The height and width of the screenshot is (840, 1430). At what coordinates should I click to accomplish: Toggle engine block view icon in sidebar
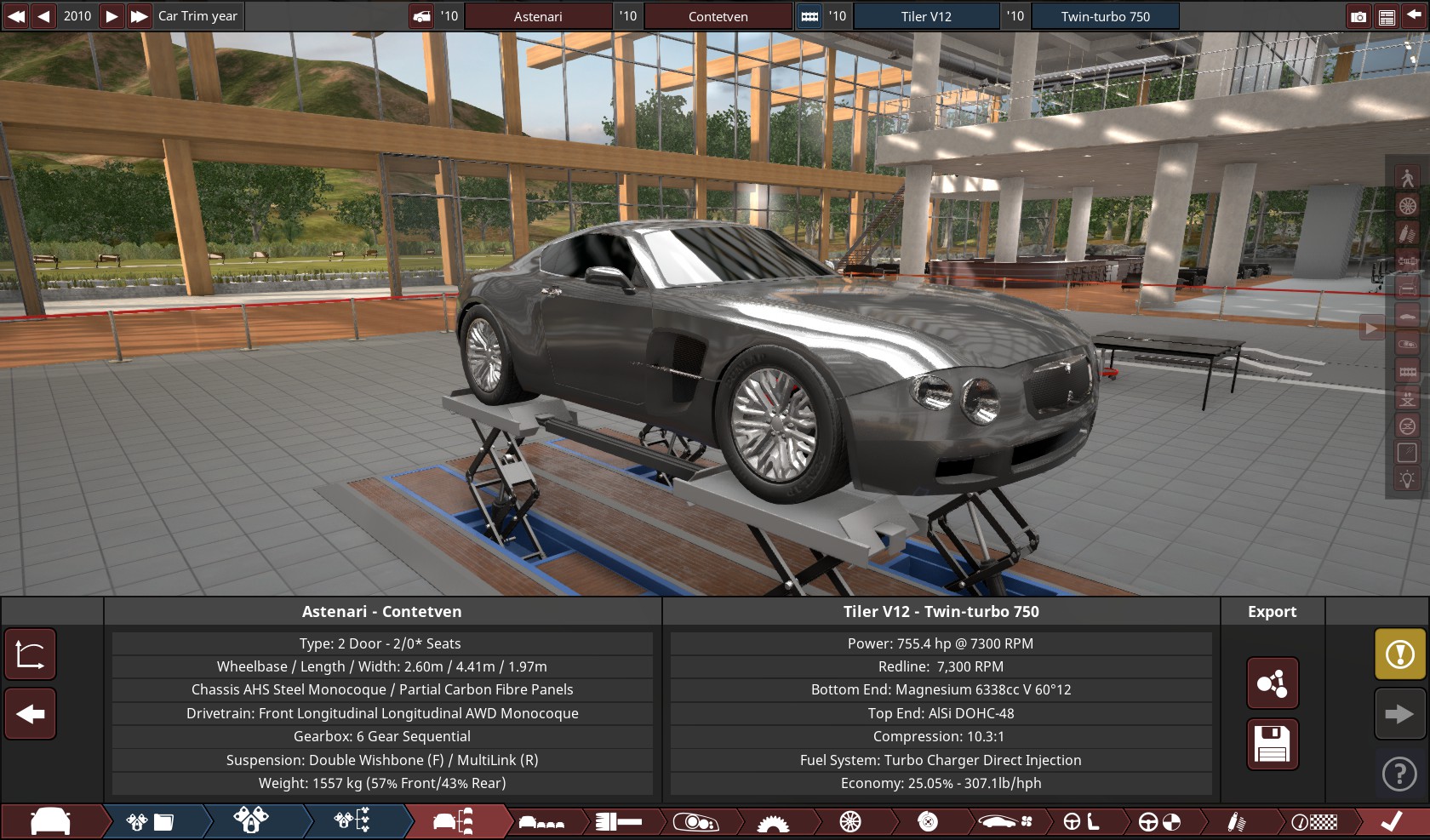1407,371
